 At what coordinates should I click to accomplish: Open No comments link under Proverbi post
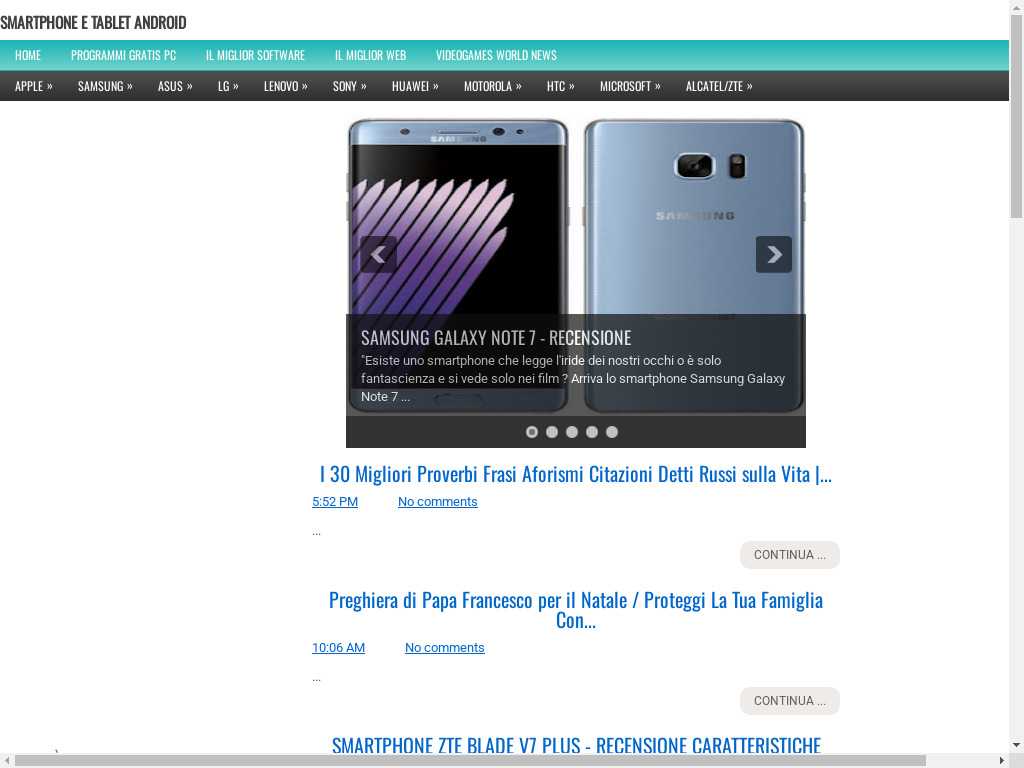pos(438,502)
